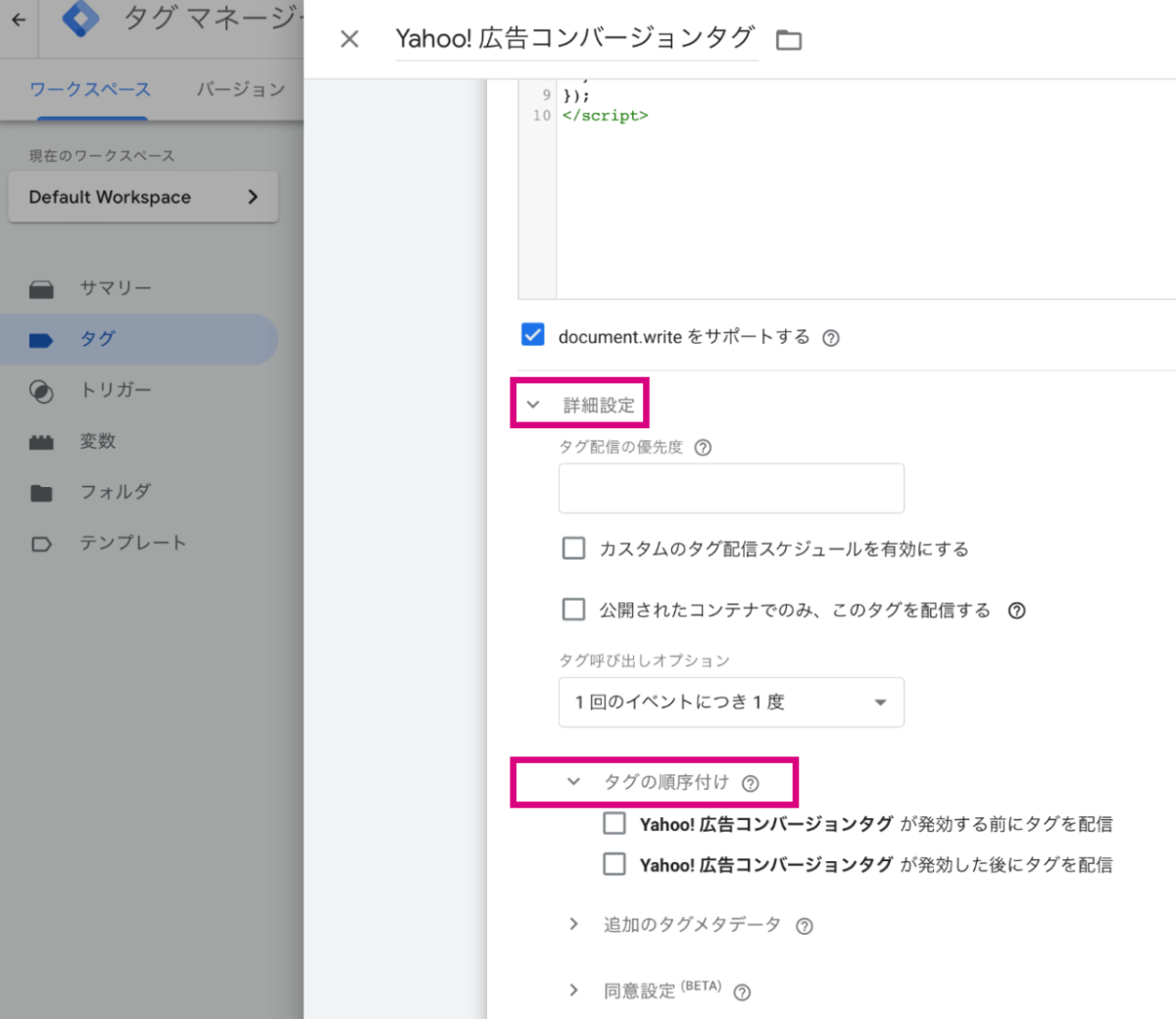Click the フォルダ sidebar icon

[41, 493]
